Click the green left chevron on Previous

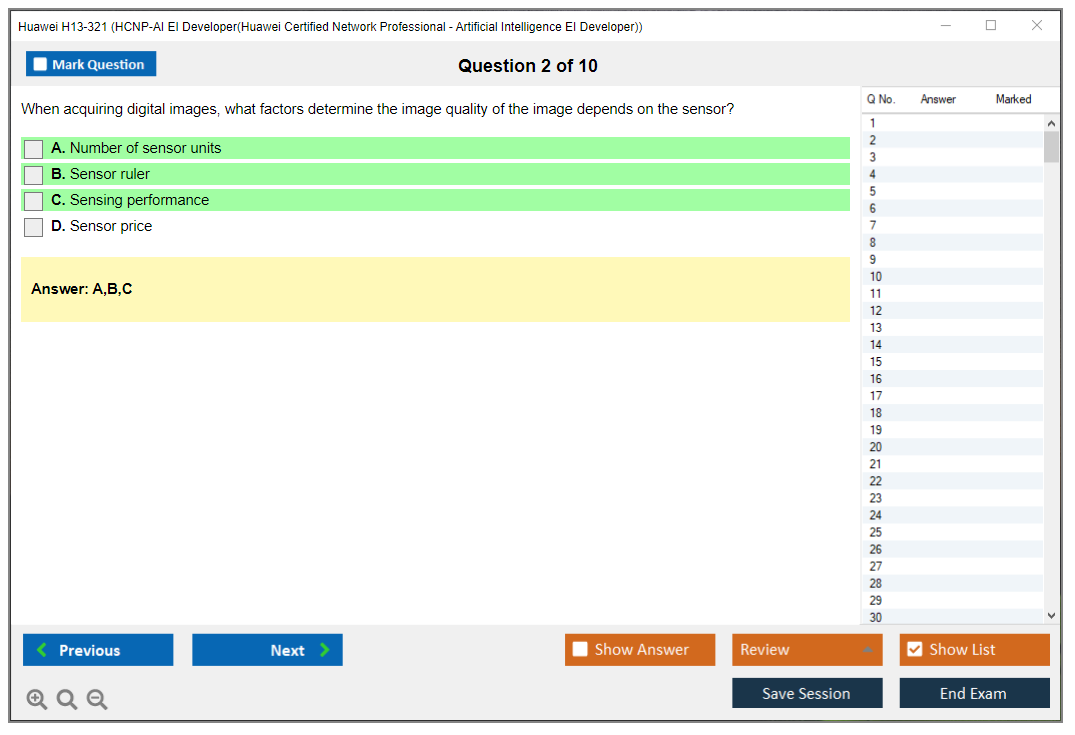[42, 650]
